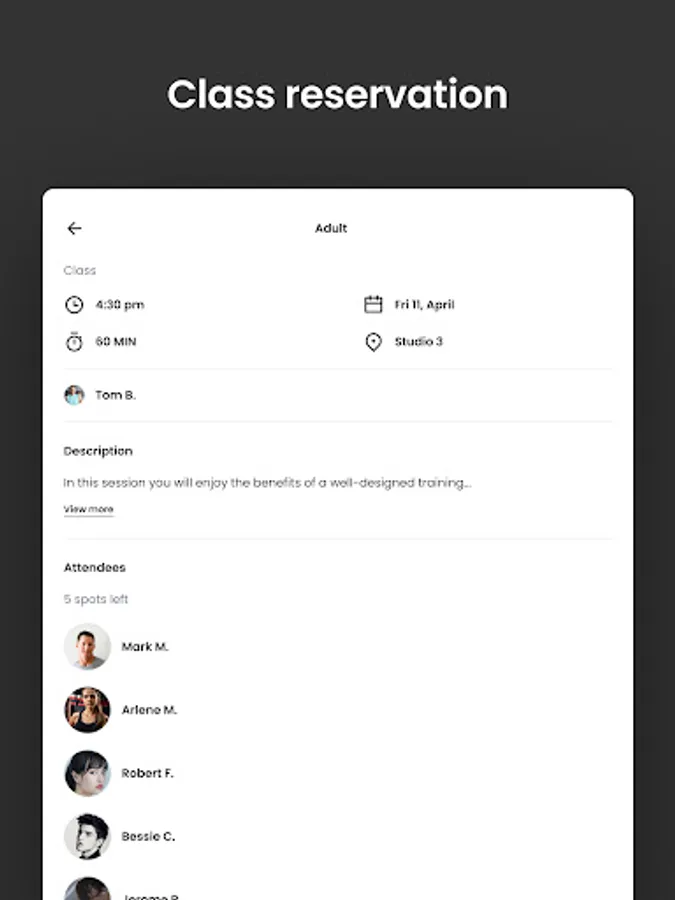Tap the stopwatch icon beside 60 MIN
Viewport: 675px width, 900px height.
(74, 342)
